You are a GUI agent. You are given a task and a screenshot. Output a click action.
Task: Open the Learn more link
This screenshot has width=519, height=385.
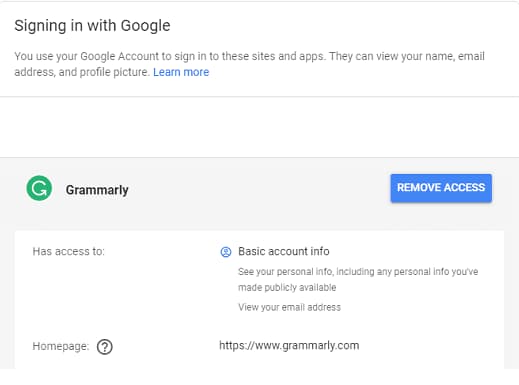point(181,72)
